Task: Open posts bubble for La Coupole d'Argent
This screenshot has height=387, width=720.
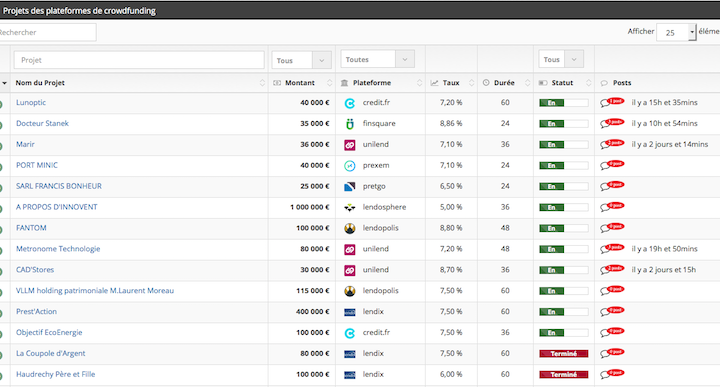Action: click(x=612, y=353)
